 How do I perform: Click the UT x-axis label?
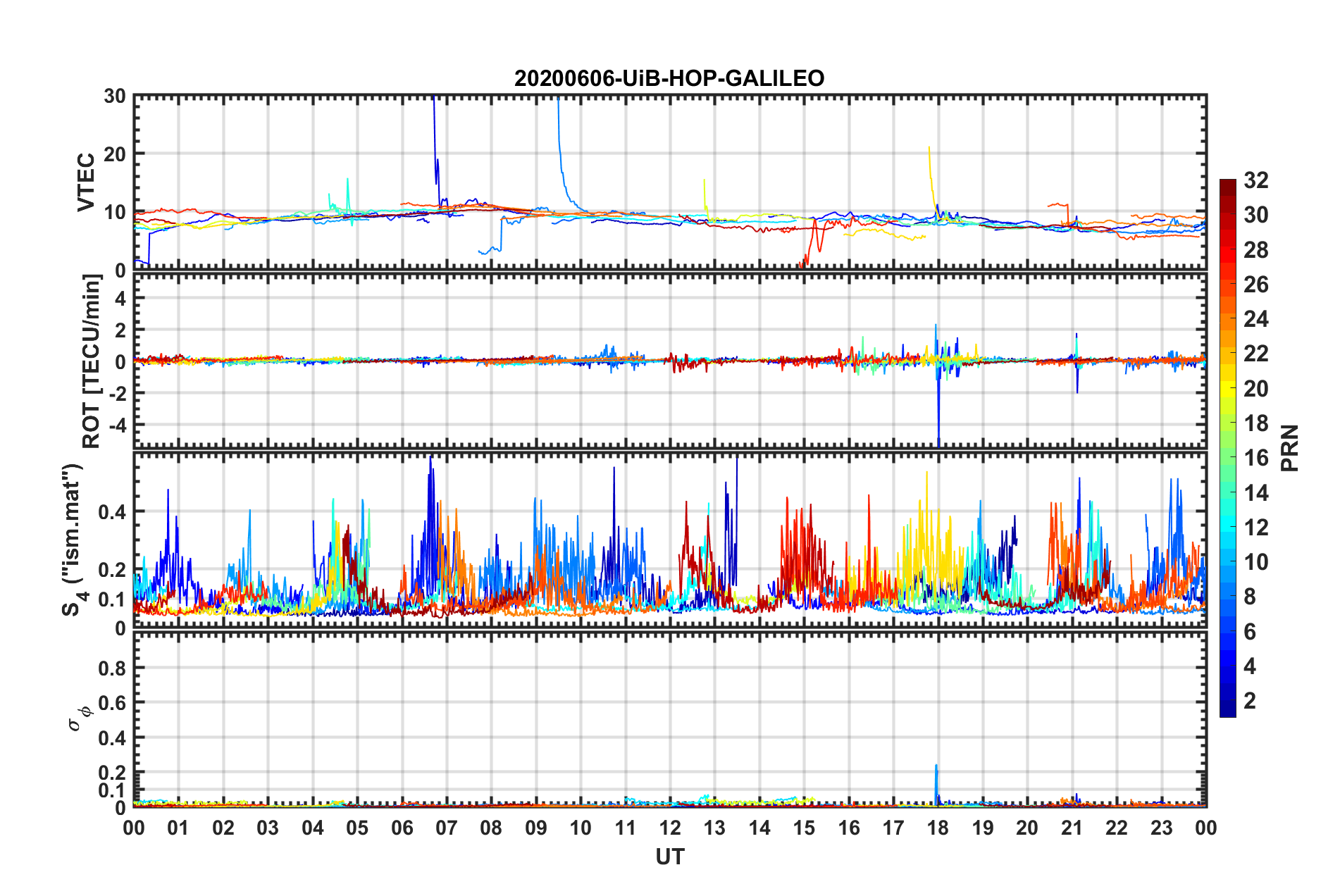[669, 857]
